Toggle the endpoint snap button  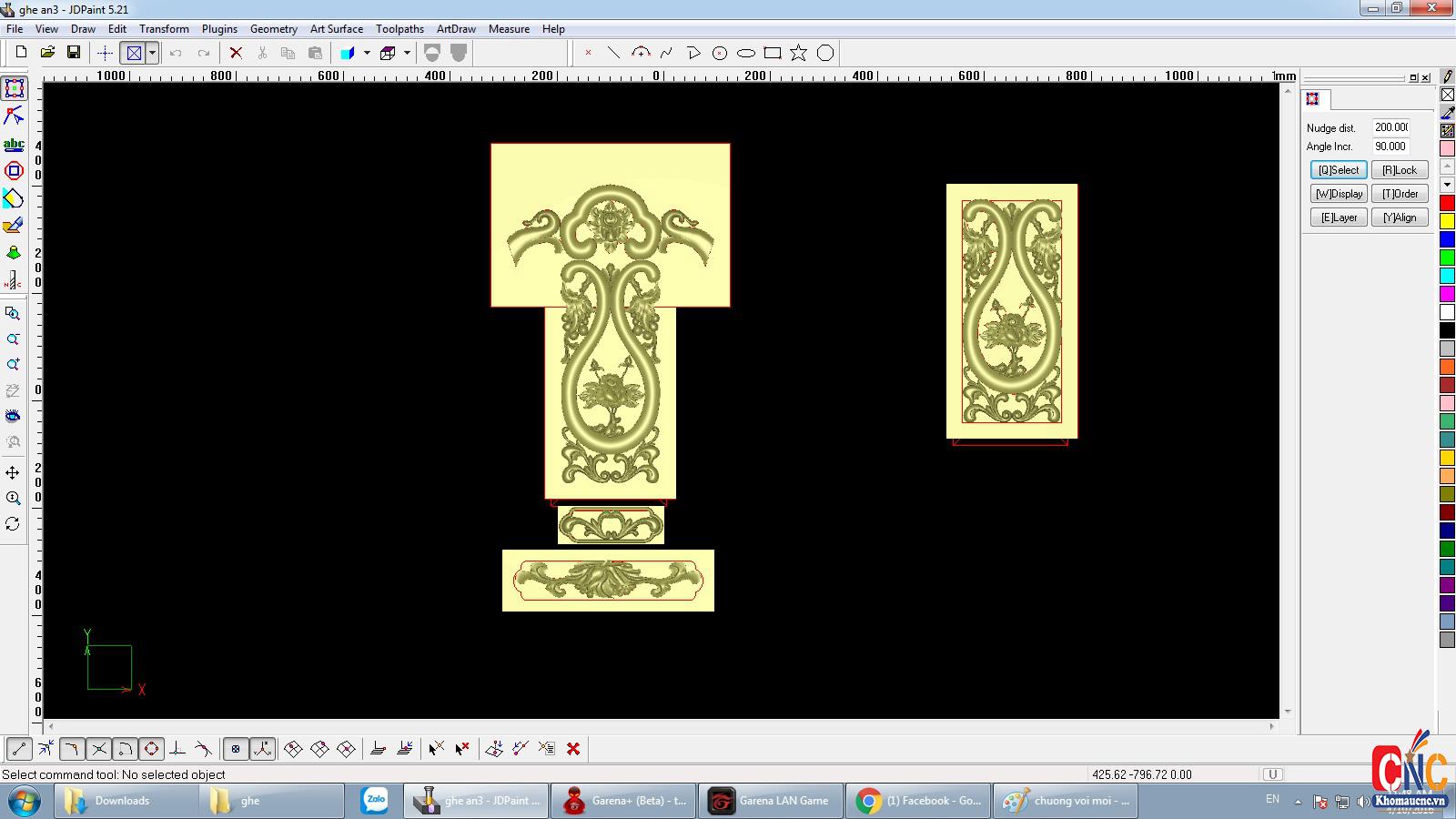coord(19,749)
